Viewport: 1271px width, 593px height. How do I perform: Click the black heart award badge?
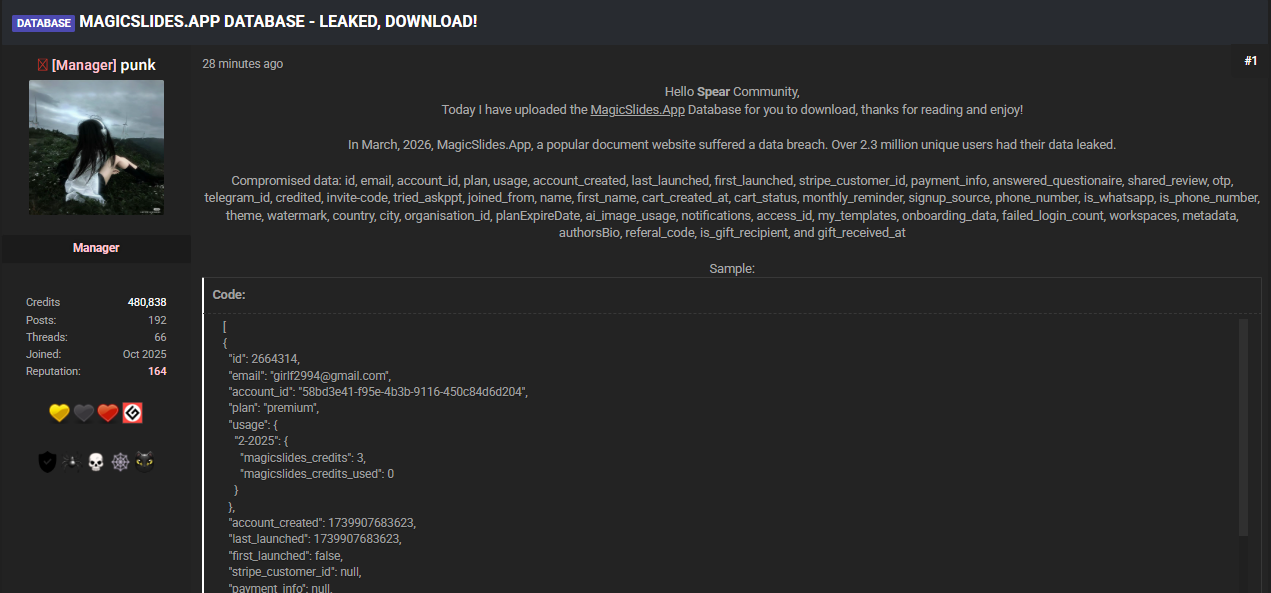[x=84, y=414]
